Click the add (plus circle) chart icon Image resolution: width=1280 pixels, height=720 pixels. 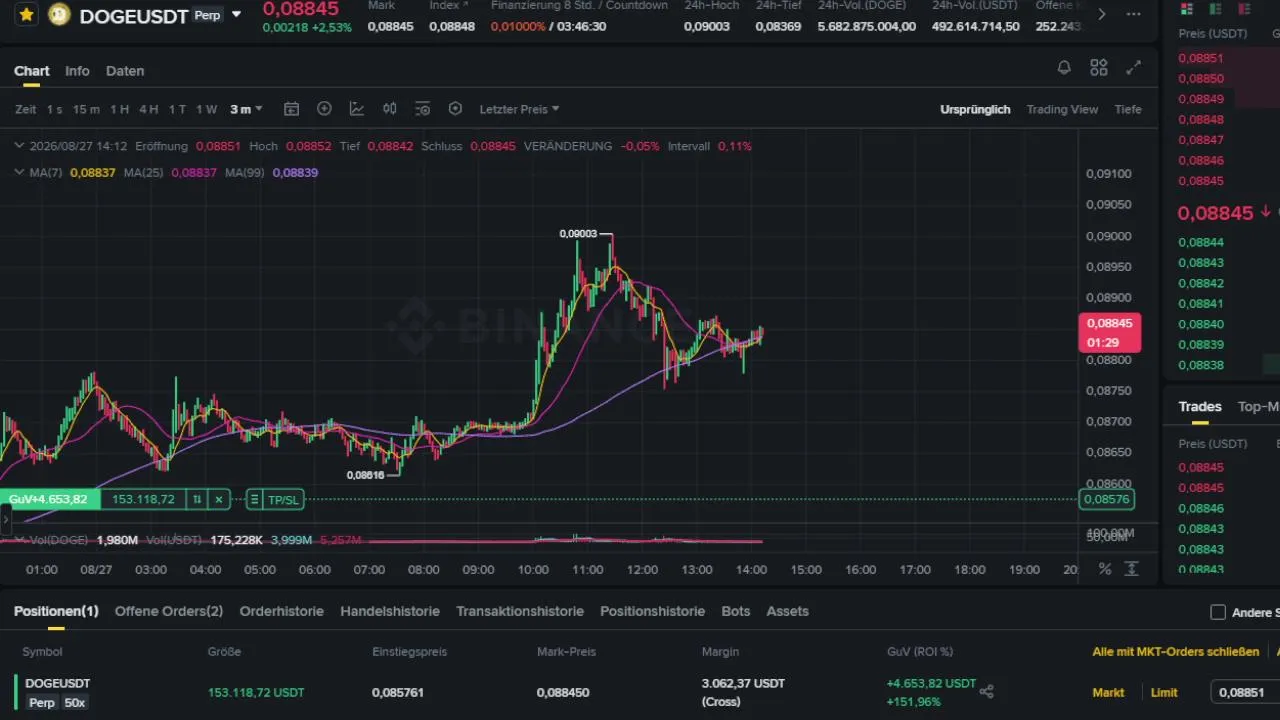pyautogui.click(x=324, y=109)
